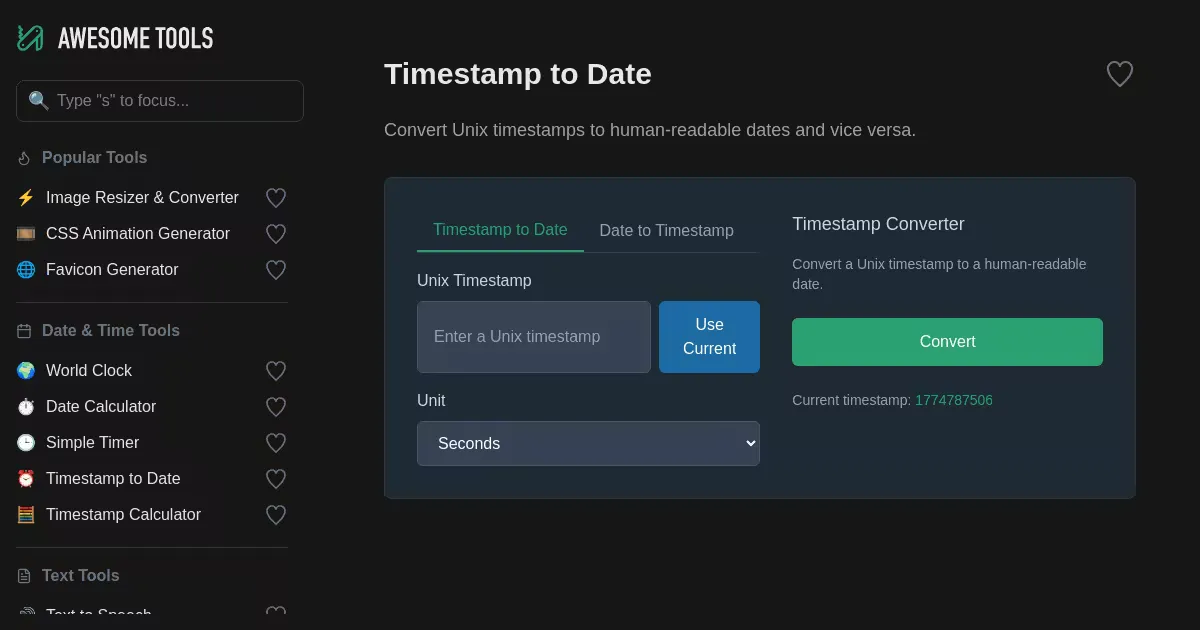Viewport: 1200px width, 630px height.
Task: Expand the Unit dropdown showing Seconds
Action: 588,443
